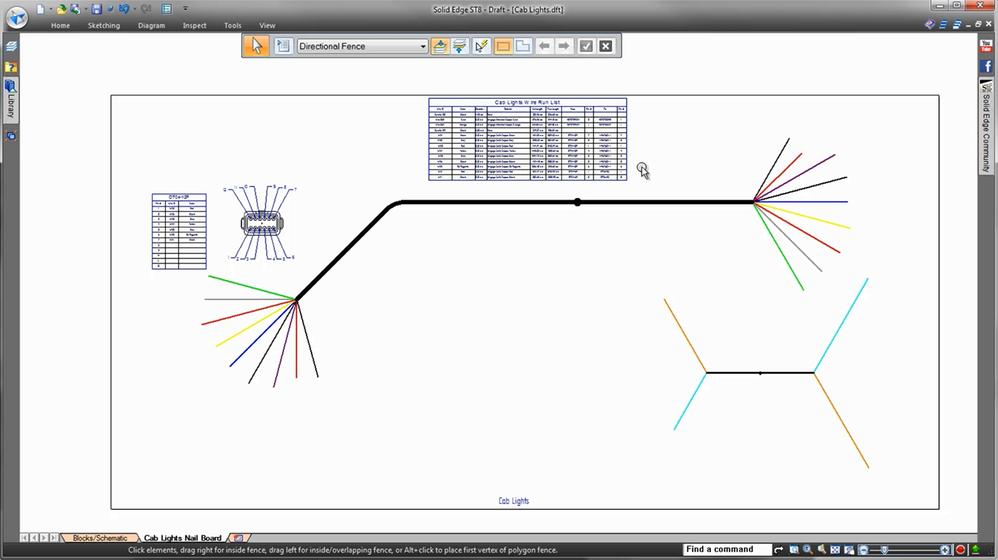Toggle the top-down selection filter

439,46
